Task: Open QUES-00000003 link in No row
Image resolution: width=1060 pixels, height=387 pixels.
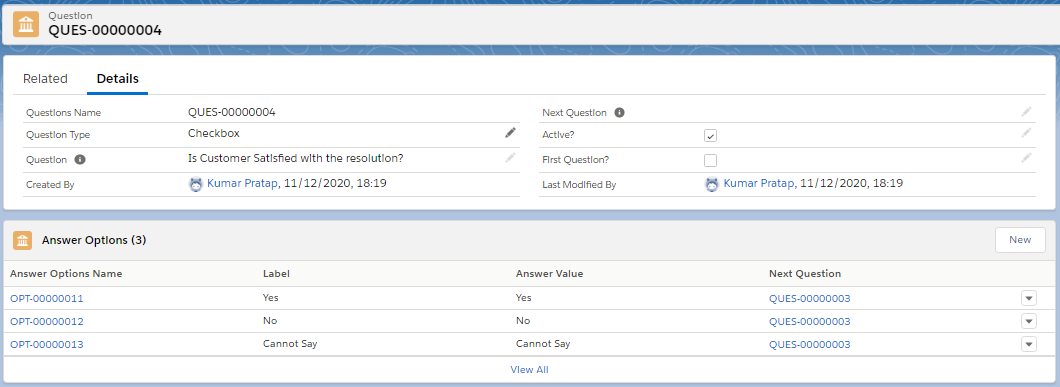Action: pyautogui.click(x=810, y=321)
